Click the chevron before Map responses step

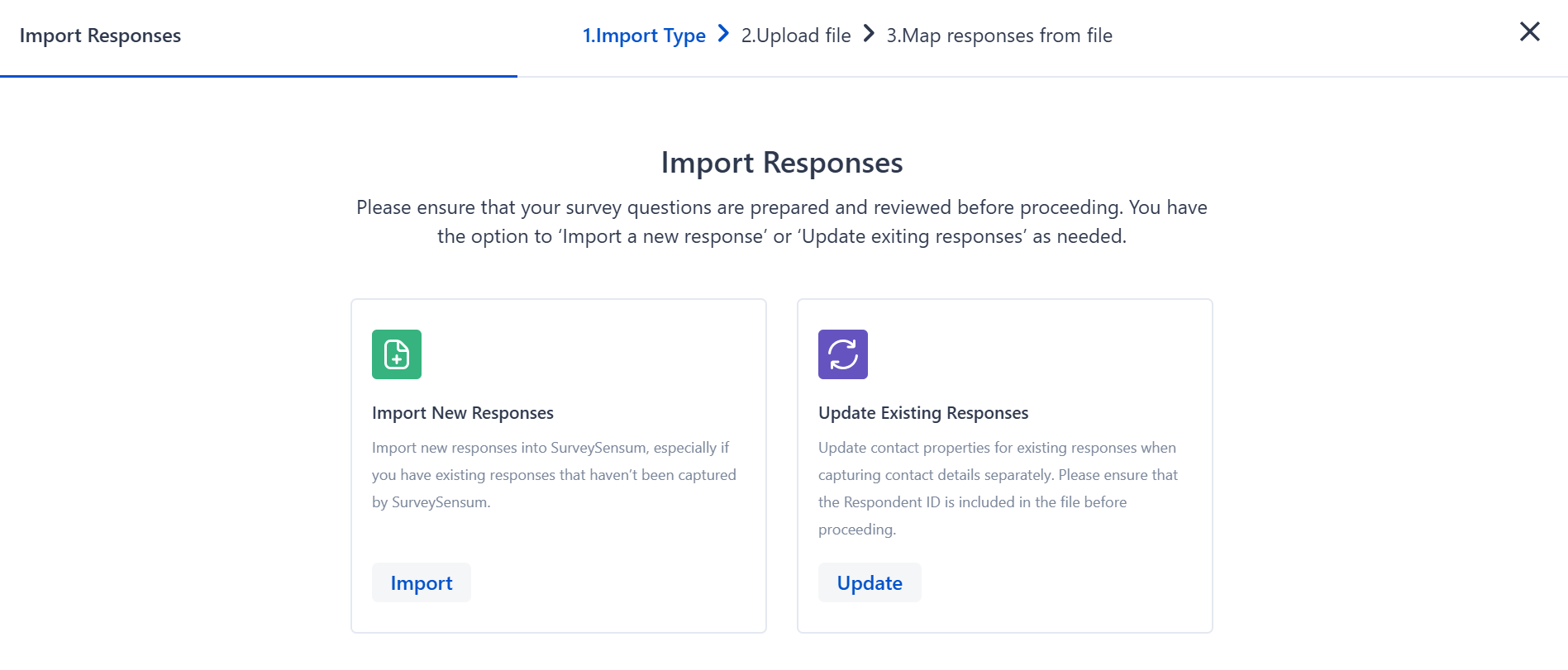[x=868, y=34]
